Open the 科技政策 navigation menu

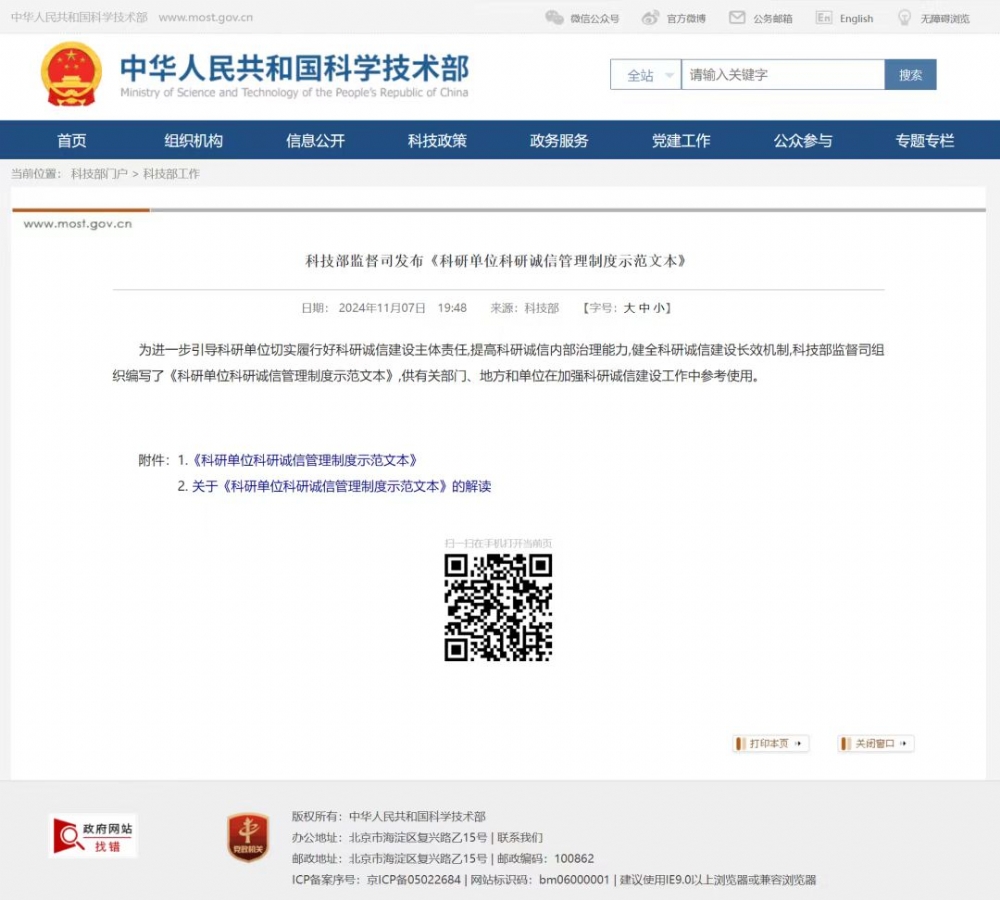pyautogui.click(x=437, y=141)
